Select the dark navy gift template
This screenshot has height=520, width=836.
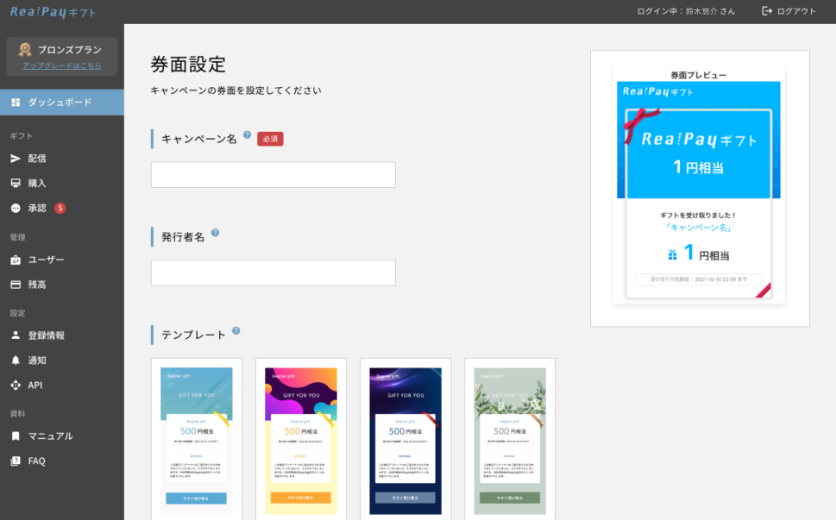pyautogui.click(x=405, y=439)
